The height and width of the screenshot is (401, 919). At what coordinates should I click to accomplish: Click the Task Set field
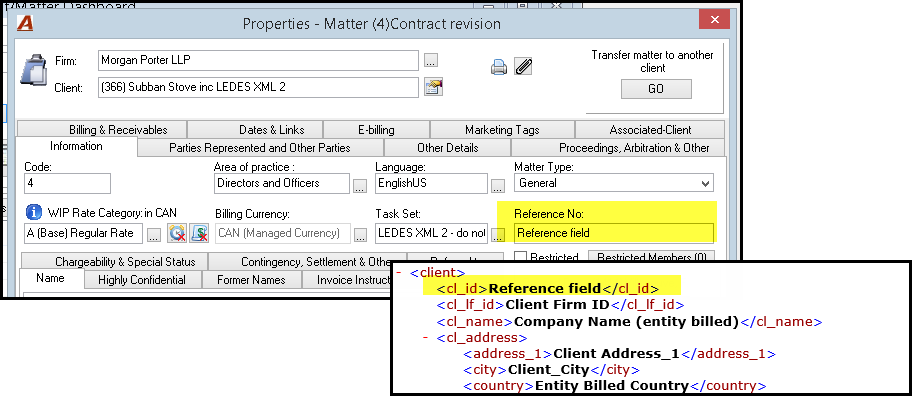[432, 233]
